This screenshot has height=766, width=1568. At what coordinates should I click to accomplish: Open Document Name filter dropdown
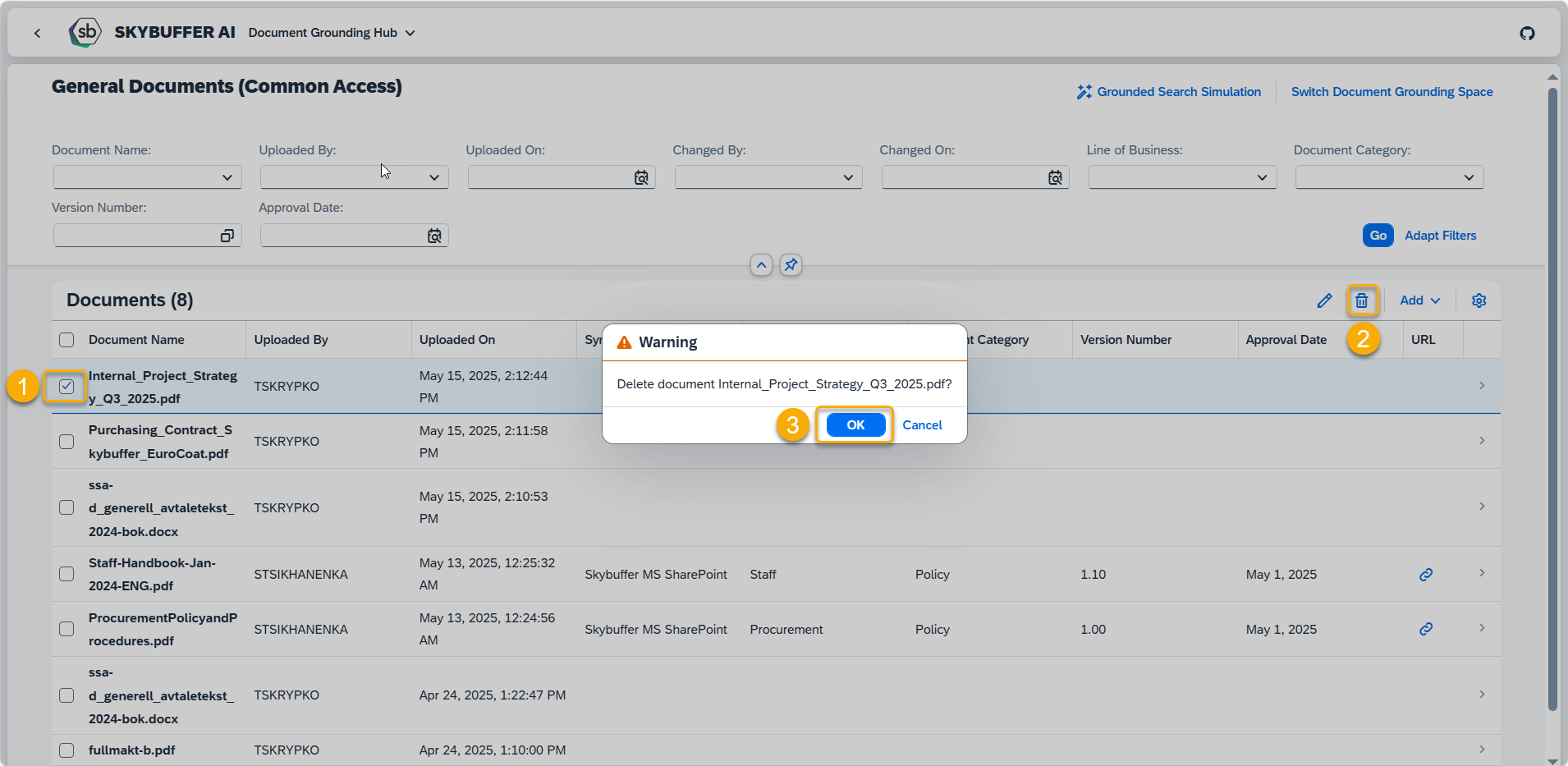(x=227, y=177)
